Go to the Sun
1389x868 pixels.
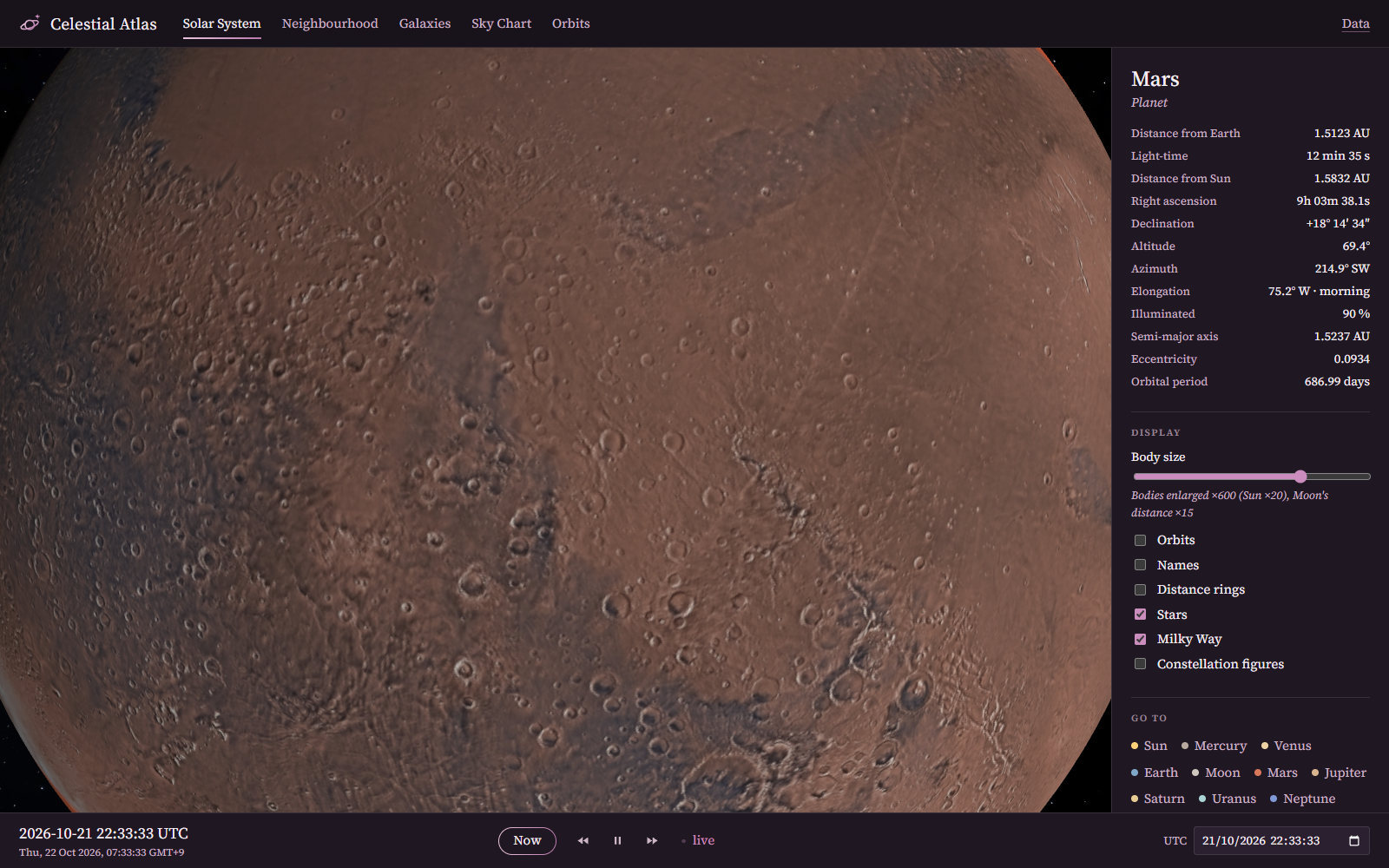[1149, 746]
